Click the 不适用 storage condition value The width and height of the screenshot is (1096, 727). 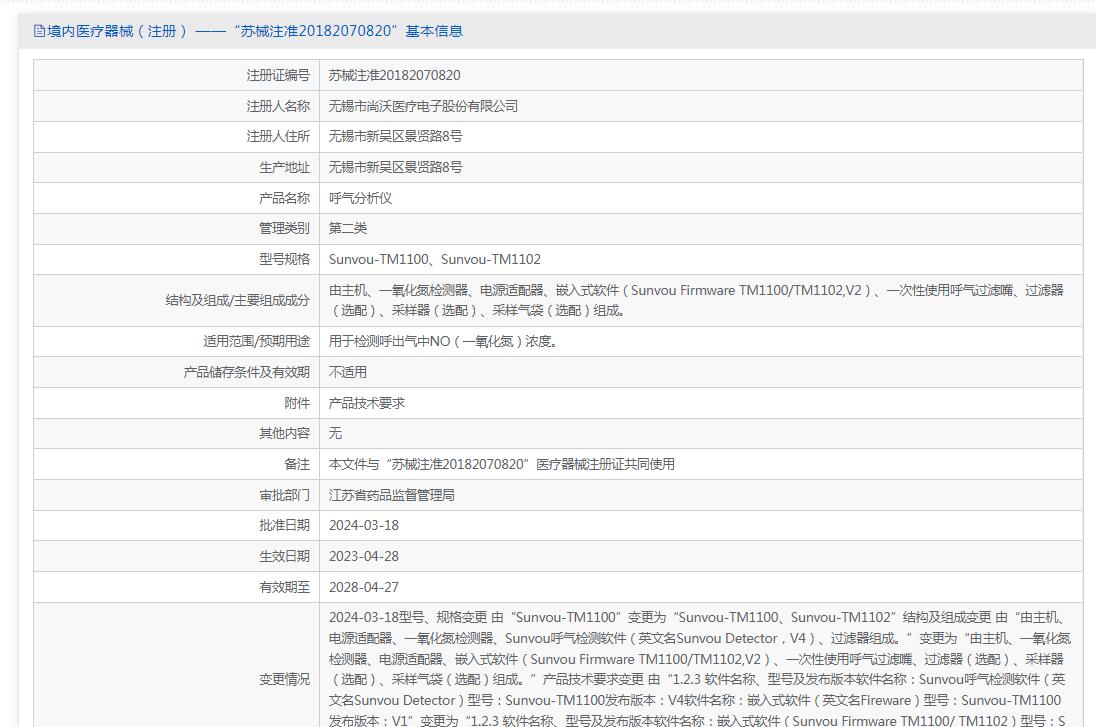pyautogui.click(x=348, y=372)
